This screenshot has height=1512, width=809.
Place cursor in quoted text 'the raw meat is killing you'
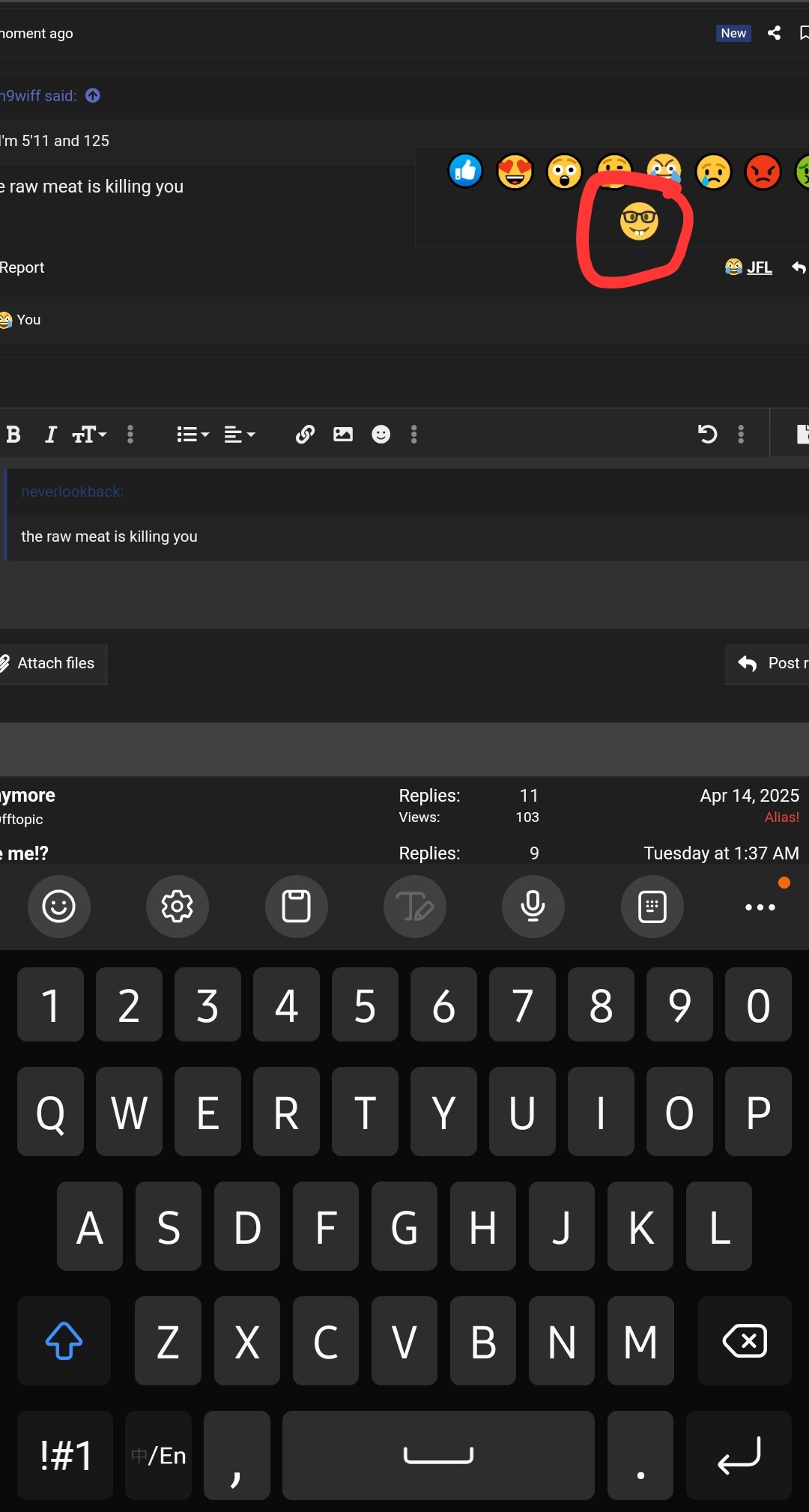pos(109,536)
